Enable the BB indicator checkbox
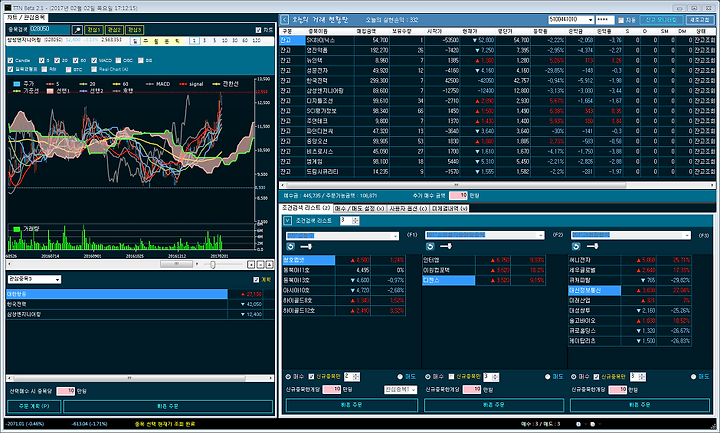Image resolution: width=720 pixels, height=433 pixels. click(x=141, y=60)
